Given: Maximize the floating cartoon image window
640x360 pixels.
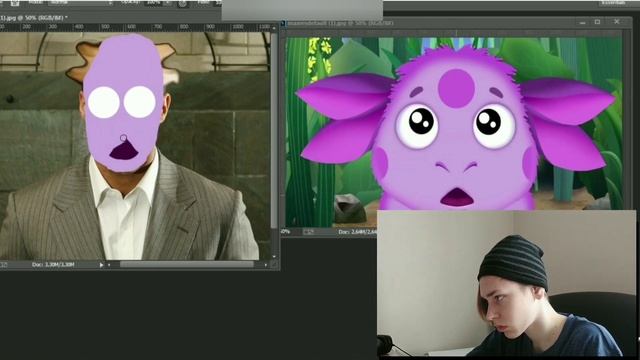Looking at the screenshot, I should (x=598, y=22).
